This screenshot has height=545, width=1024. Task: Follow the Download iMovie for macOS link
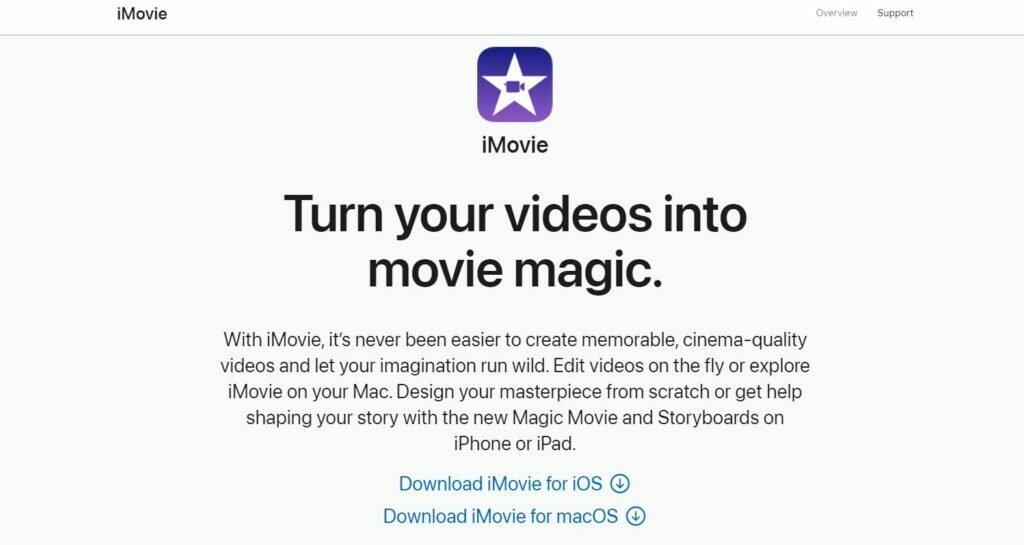(x=500, y=516)
